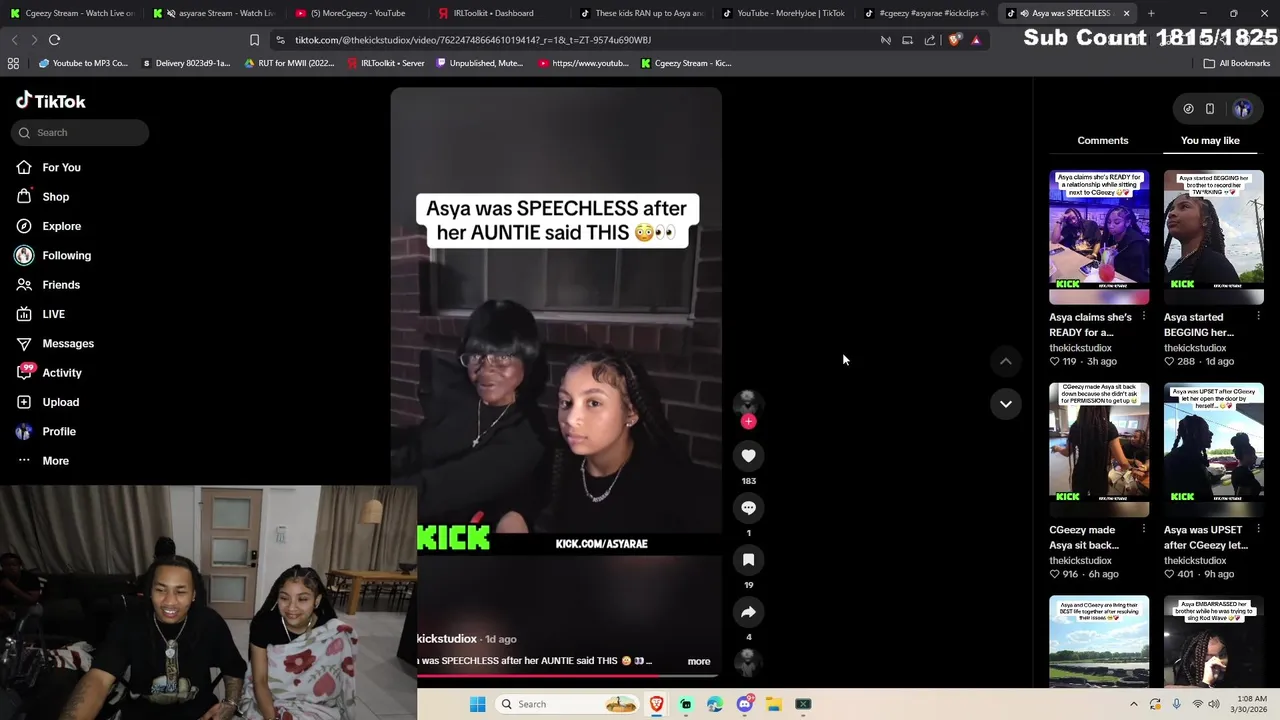
Task: Open thekickstudiox link under 'Asya claims' video
Action: click(x=1080, y=348)
